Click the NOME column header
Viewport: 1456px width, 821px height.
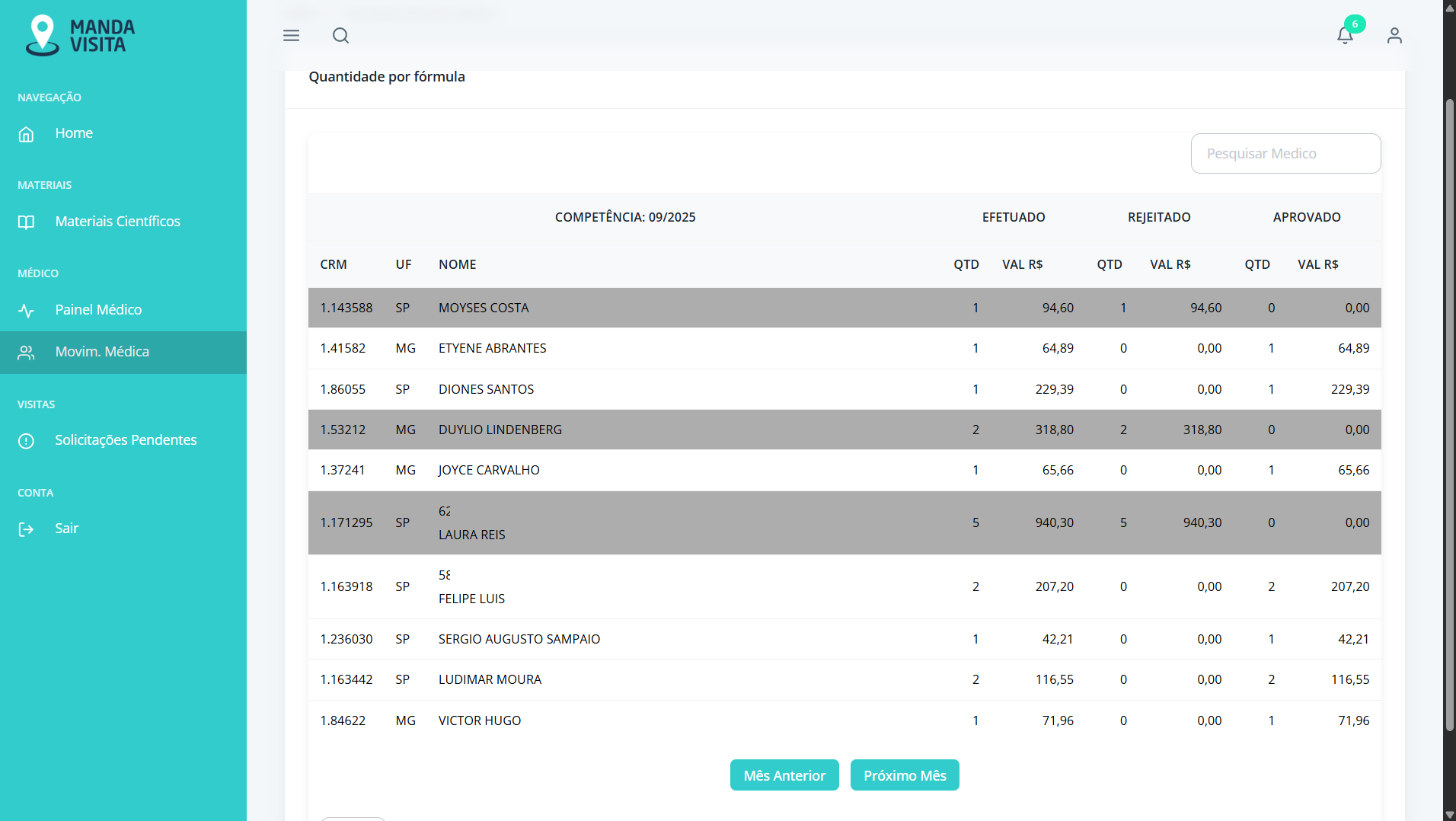coord(457,264)
